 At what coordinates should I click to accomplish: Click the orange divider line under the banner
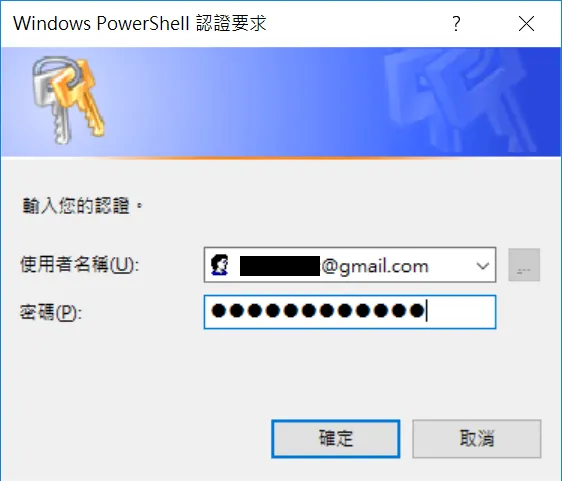pos(272,158)
